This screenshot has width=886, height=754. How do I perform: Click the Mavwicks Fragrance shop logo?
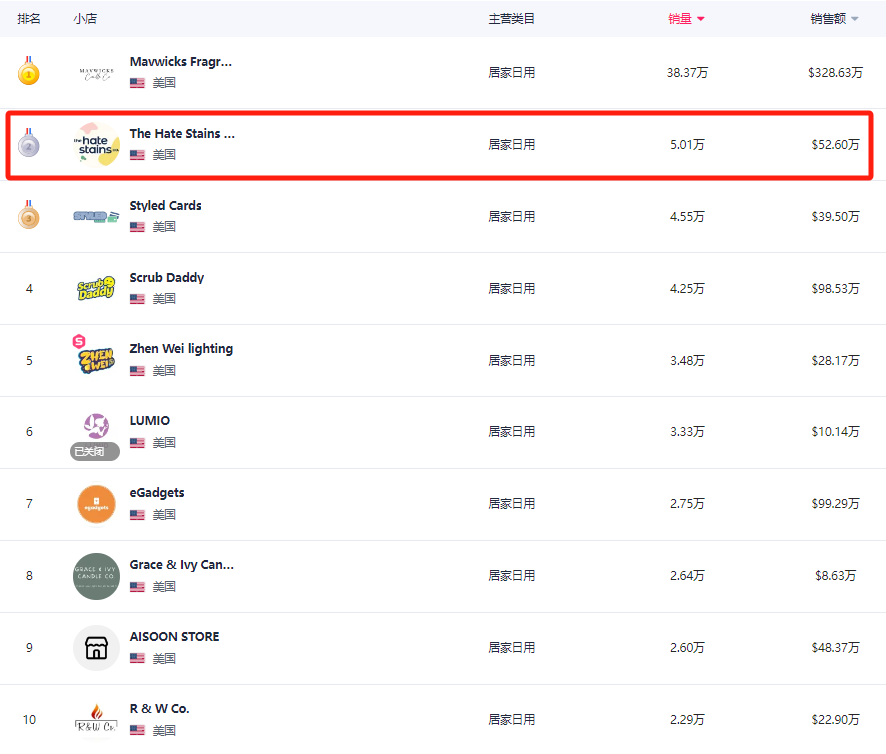click(96, 73)
